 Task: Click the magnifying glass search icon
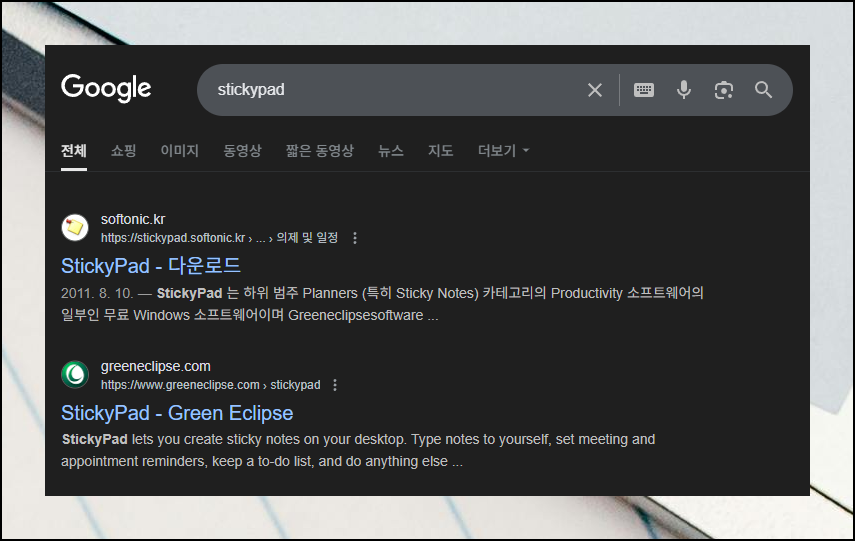coord(763,90)
